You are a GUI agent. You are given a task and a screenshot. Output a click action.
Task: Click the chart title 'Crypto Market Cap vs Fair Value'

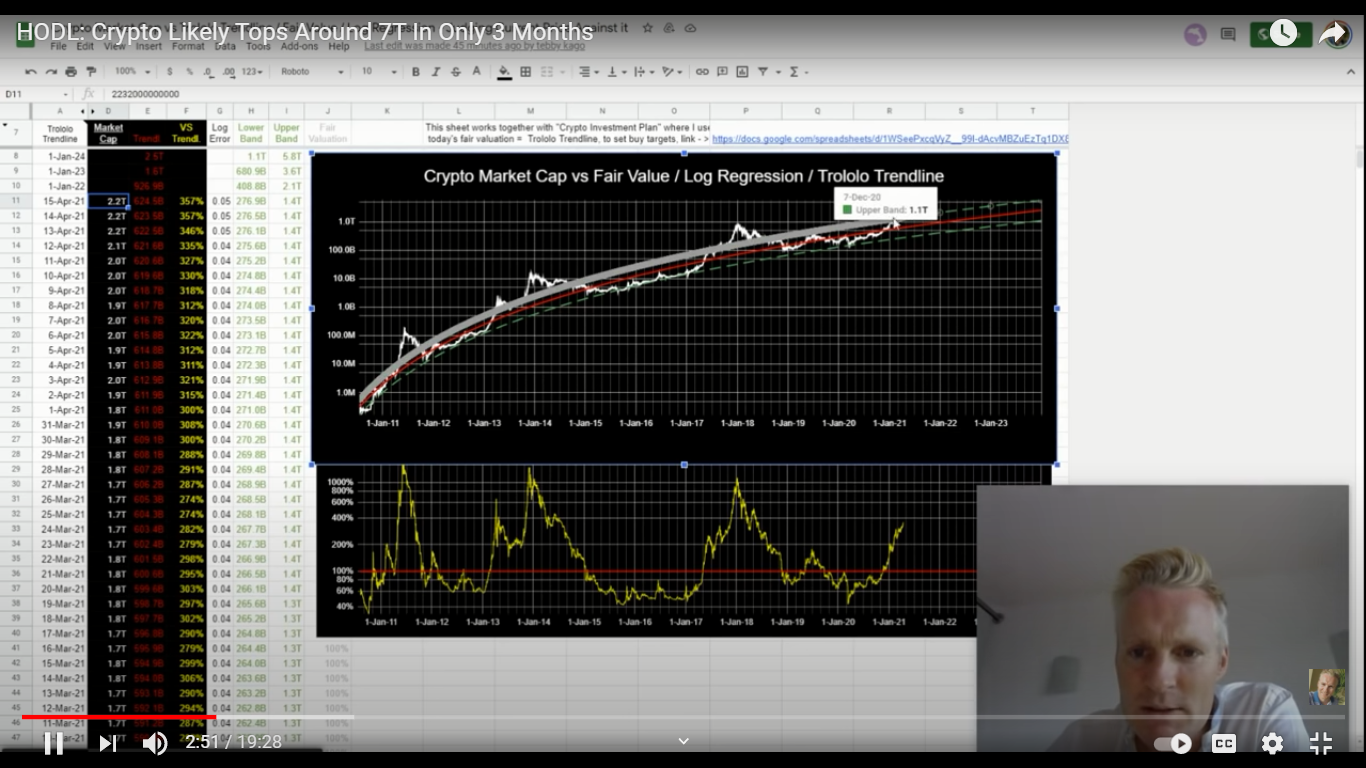[684, 176]
